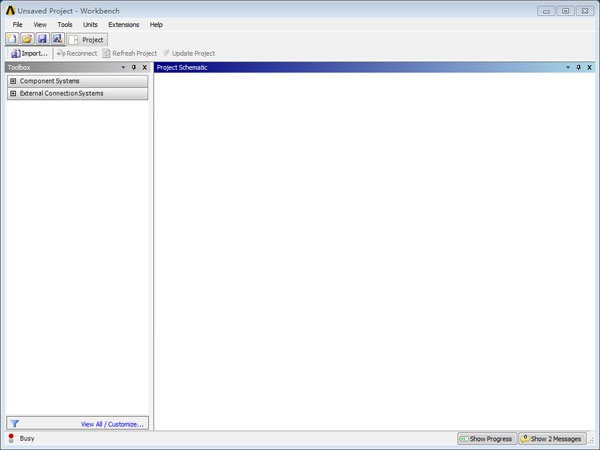The width and height of the screenshot is (600, 450).
Task: Click the Show 2 Messages button
Action: pos(551,439)
